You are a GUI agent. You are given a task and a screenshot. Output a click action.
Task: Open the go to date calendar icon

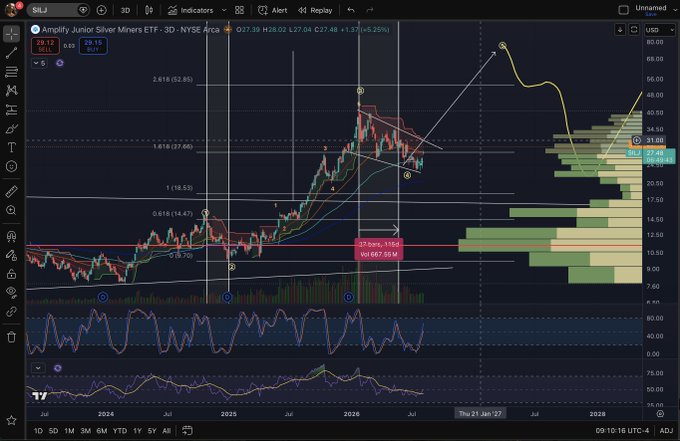pyautogui.click(x=187, y=430)
